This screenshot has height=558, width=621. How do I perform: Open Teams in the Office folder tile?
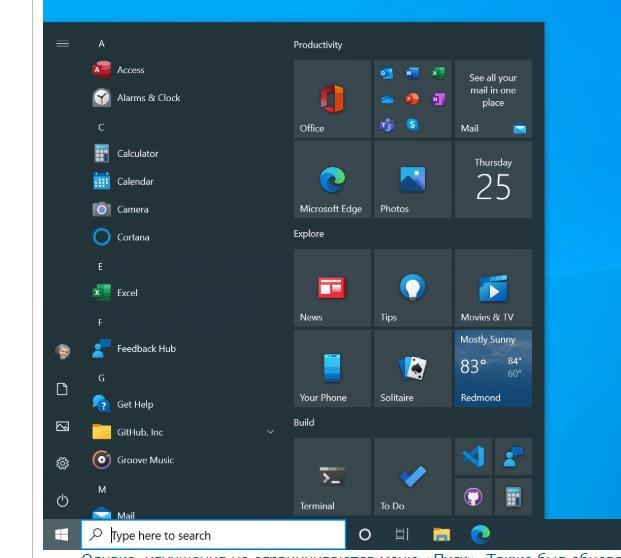[x=387, y=125]
